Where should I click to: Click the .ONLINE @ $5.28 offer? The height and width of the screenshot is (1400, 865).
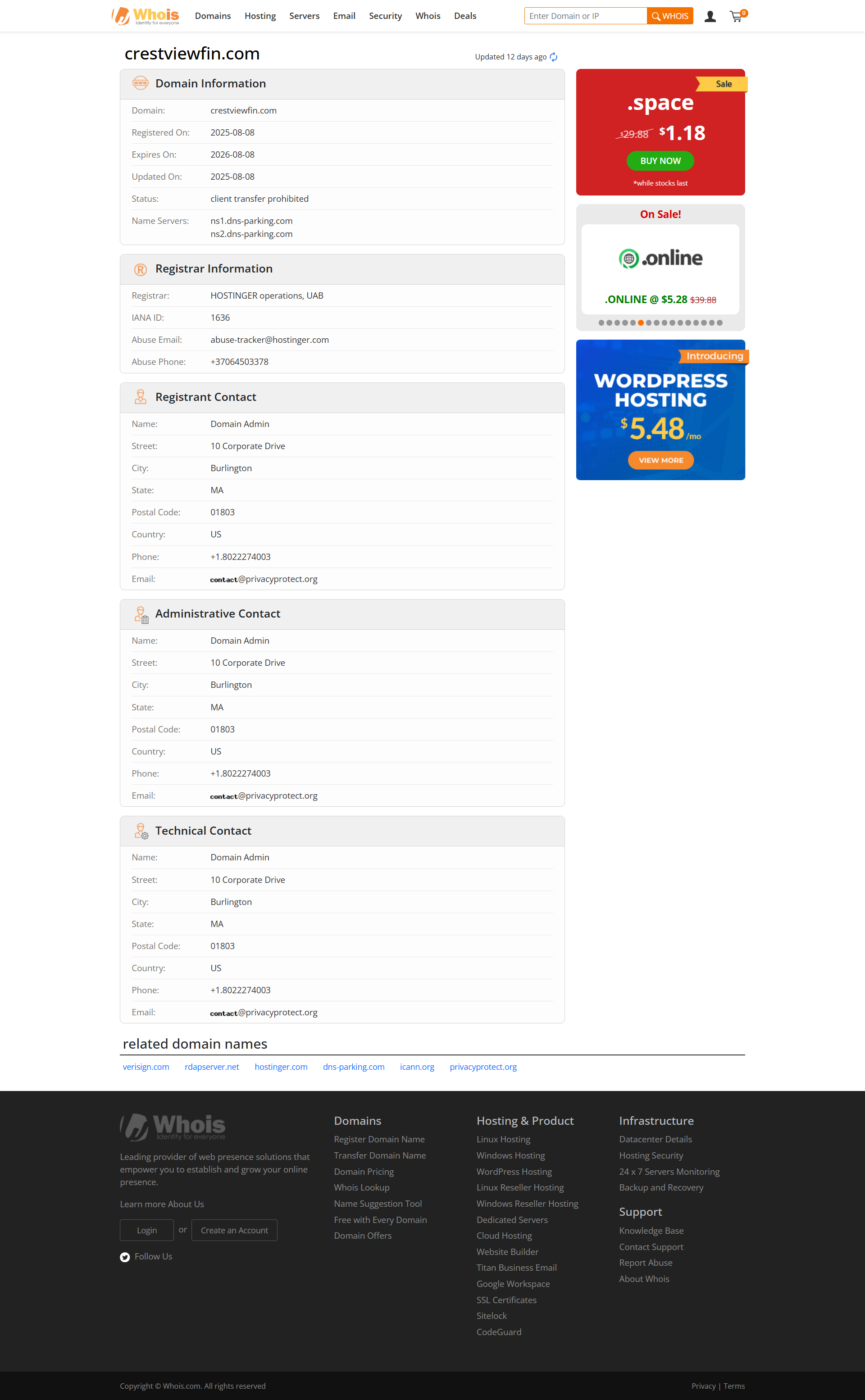660,299
